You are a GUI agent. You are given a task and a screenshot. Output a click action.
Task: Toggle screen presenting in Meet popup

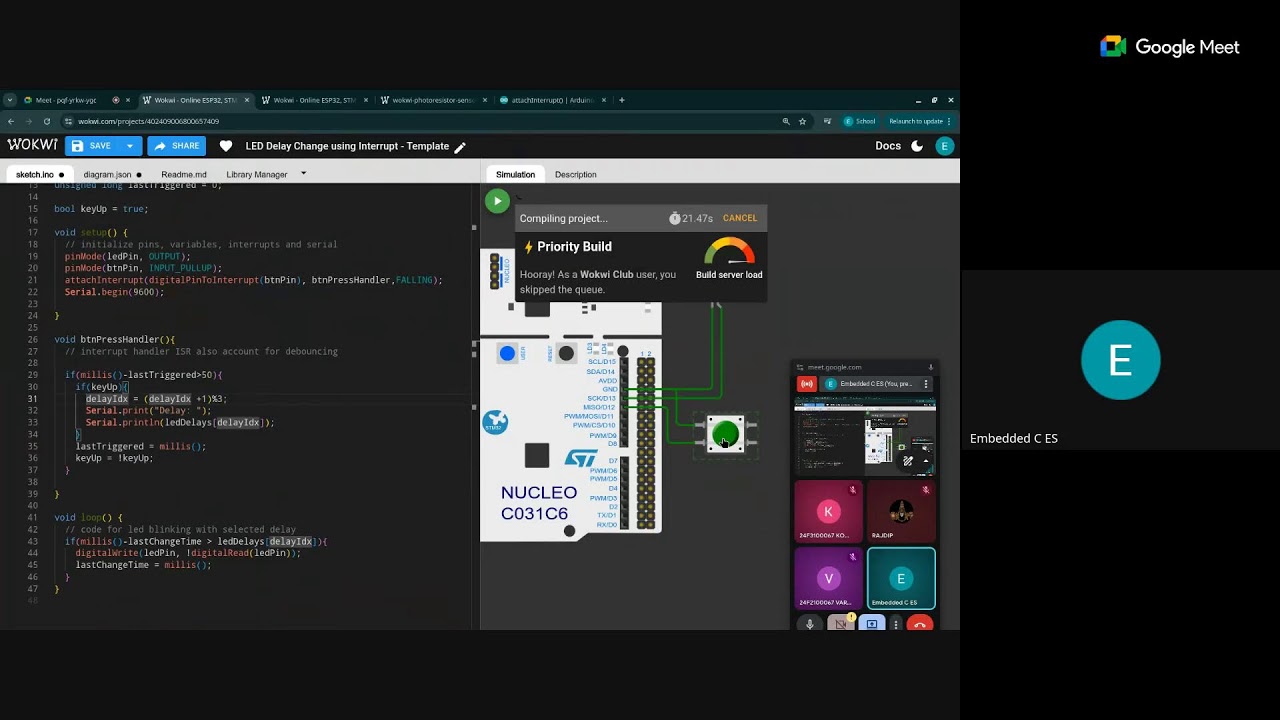(872, 624)
